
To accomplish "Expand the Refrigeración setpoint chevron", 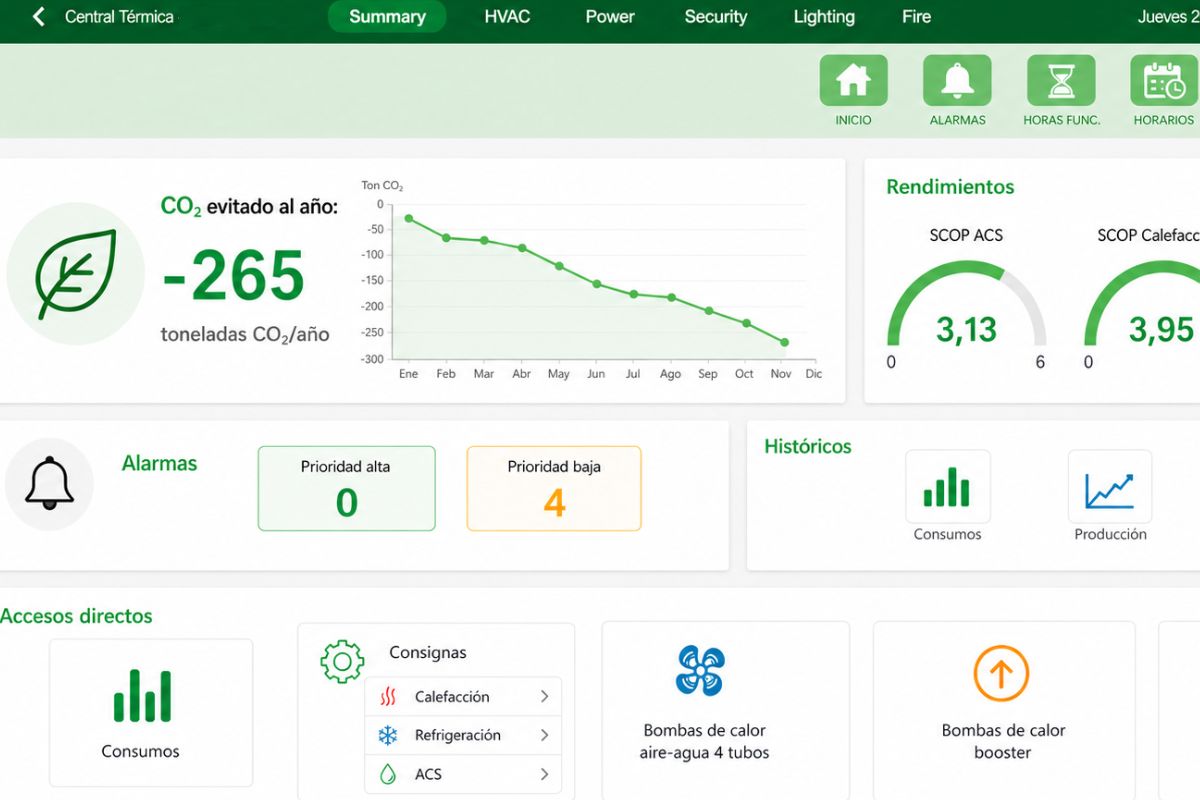I will (544, 735).
